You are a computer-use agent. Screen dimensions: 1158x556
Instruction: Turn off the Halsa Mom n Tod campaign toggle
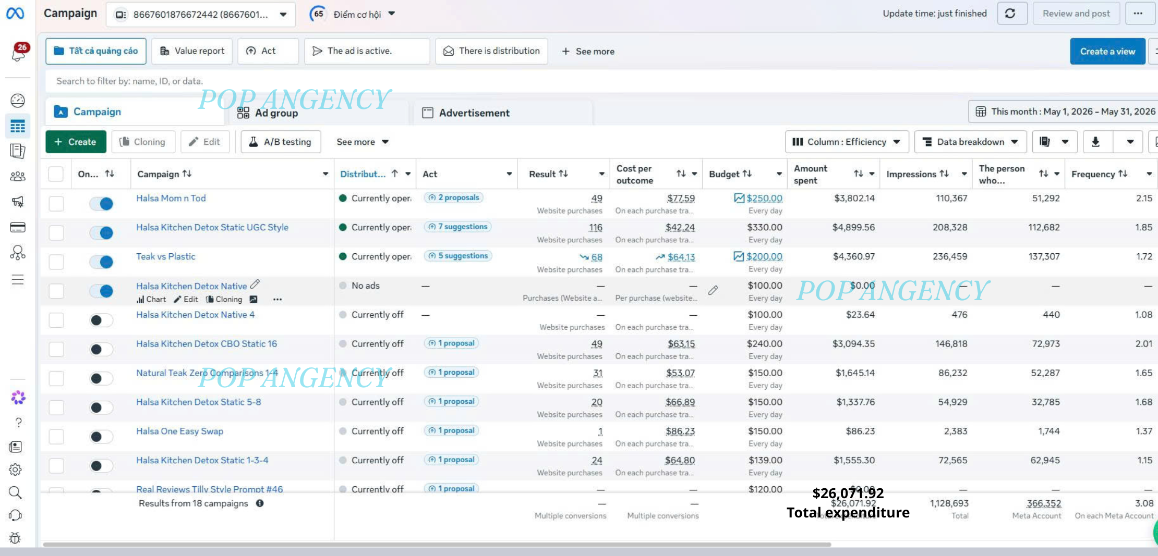pyautogui.click(x=101, y=204)
